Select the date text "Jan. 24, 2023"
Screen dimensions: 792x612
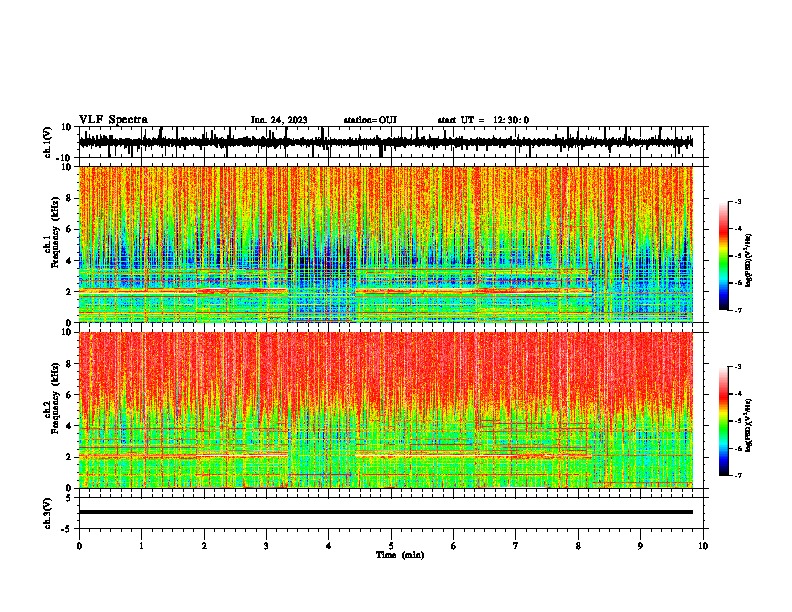[279, 120]
